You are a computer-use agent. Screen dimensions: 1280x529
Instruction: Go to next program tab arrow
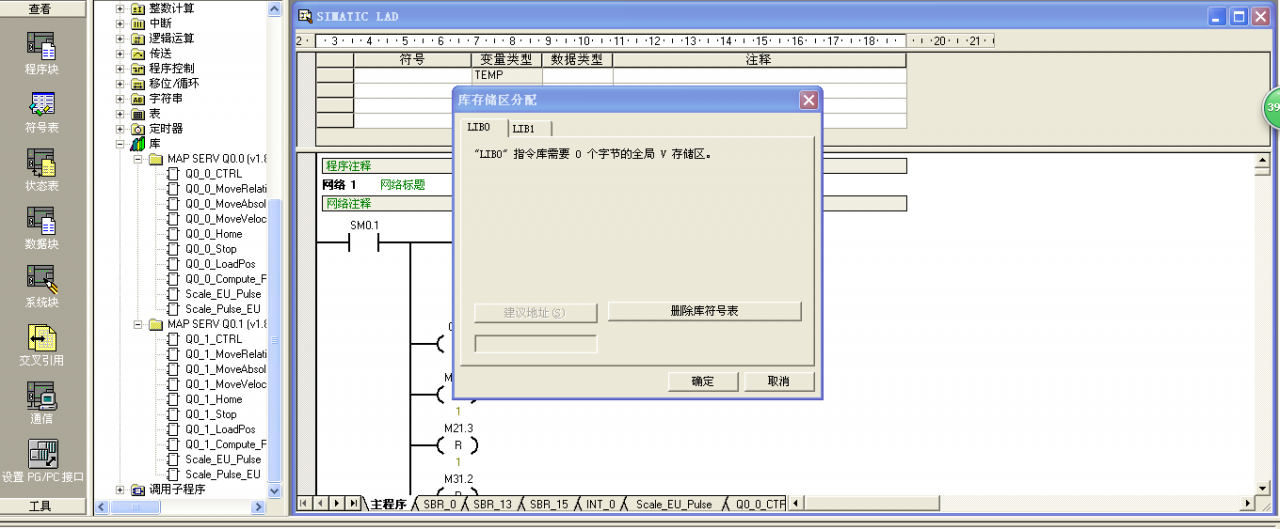point(337,503)
